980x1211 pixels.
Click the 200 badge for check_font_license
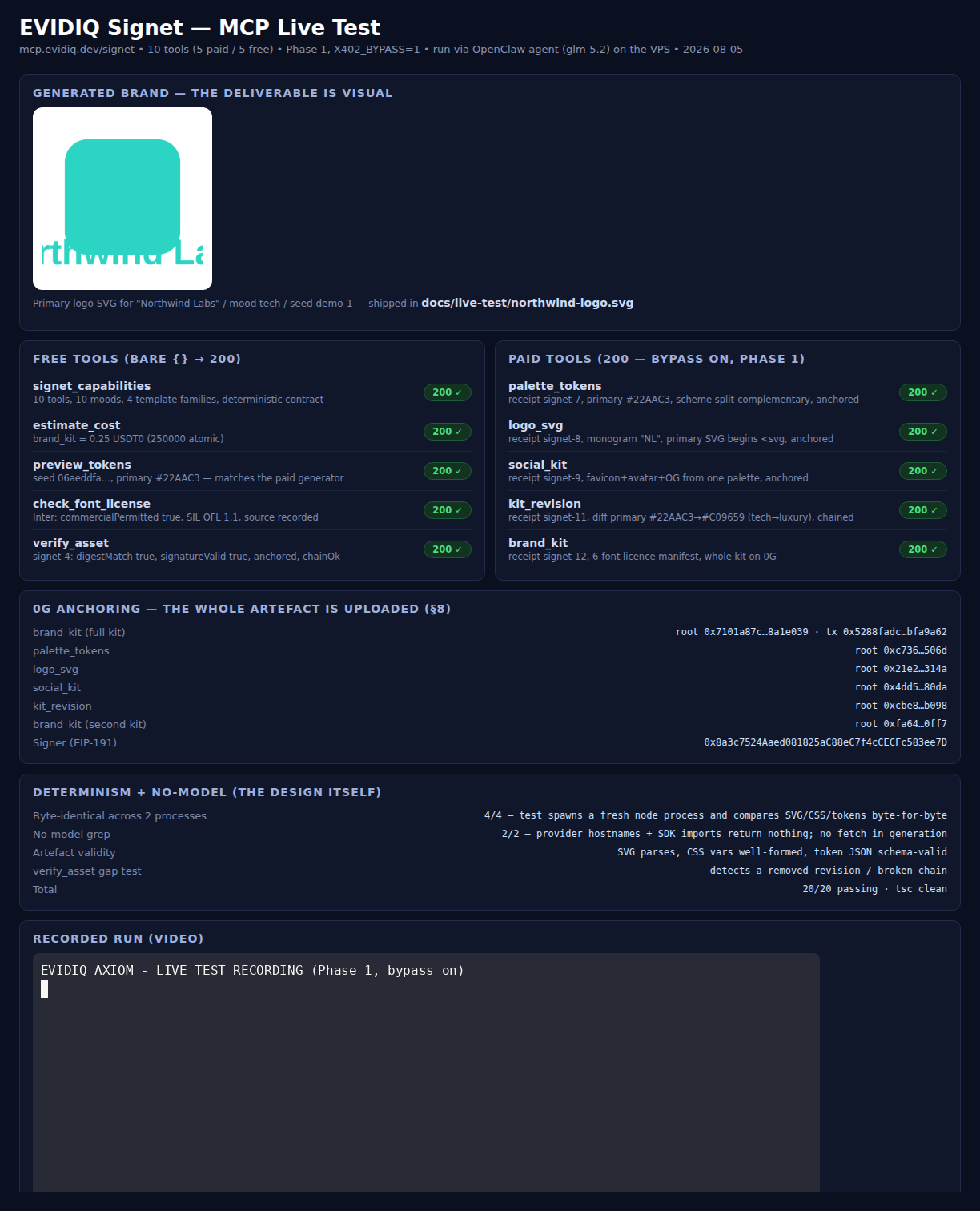tap(448, 510)
